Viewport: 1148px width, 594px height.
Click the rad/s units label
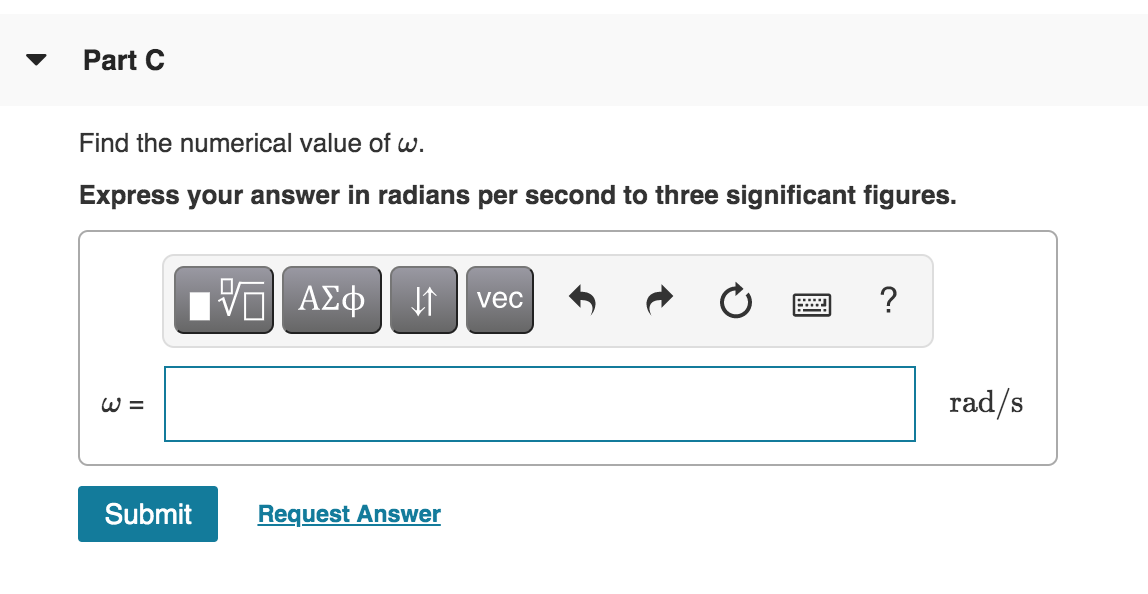point(984,402)
